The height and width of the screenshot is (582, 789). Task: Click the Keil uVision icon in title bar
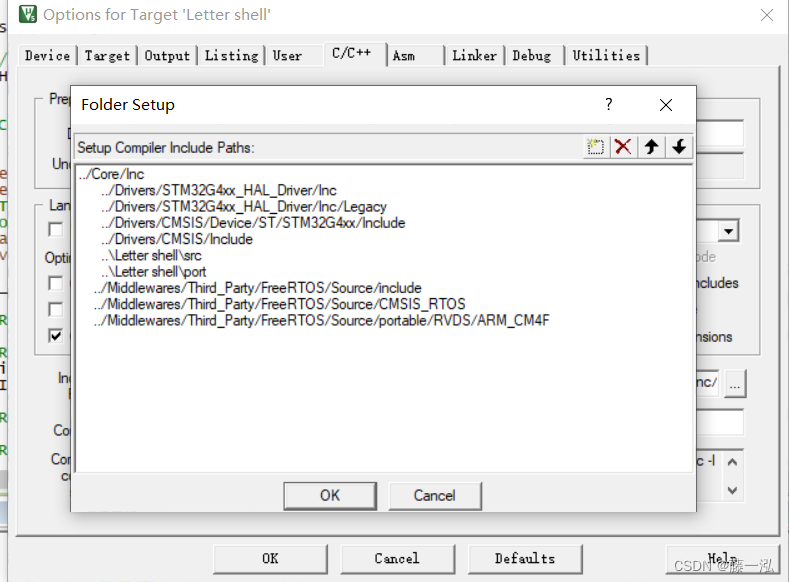click(x=28, y=15)
